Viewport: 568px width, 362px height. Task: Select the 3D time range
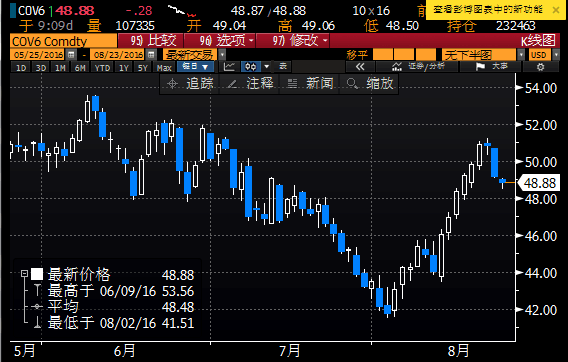pyautogui.click(x=41, y=67)
